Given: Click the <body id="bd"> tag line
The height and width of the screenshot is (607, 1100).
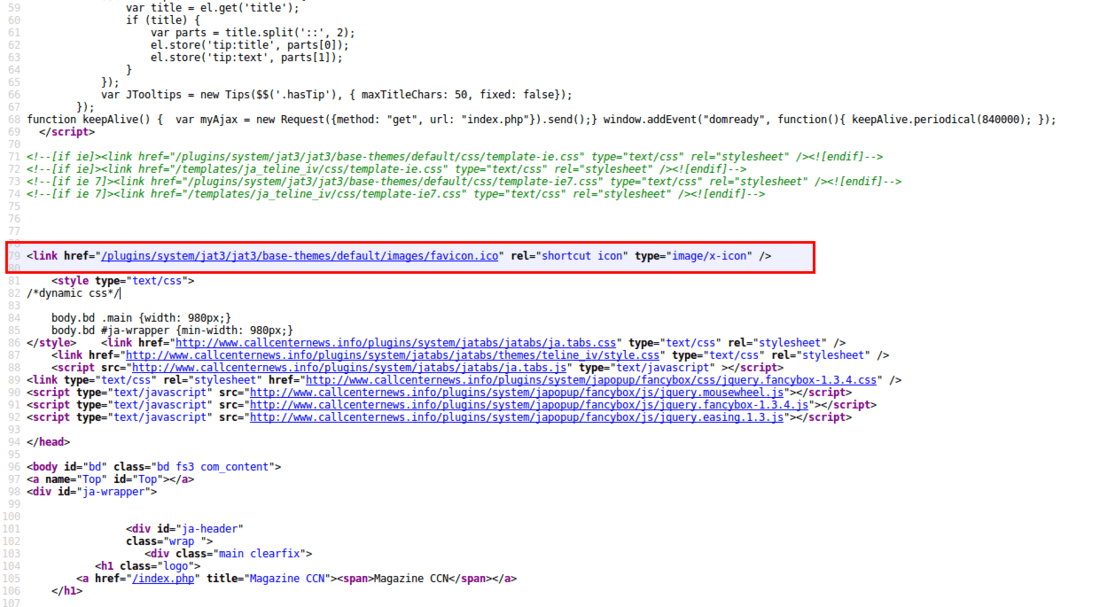Looking at the screenshot, I should 154,467.
